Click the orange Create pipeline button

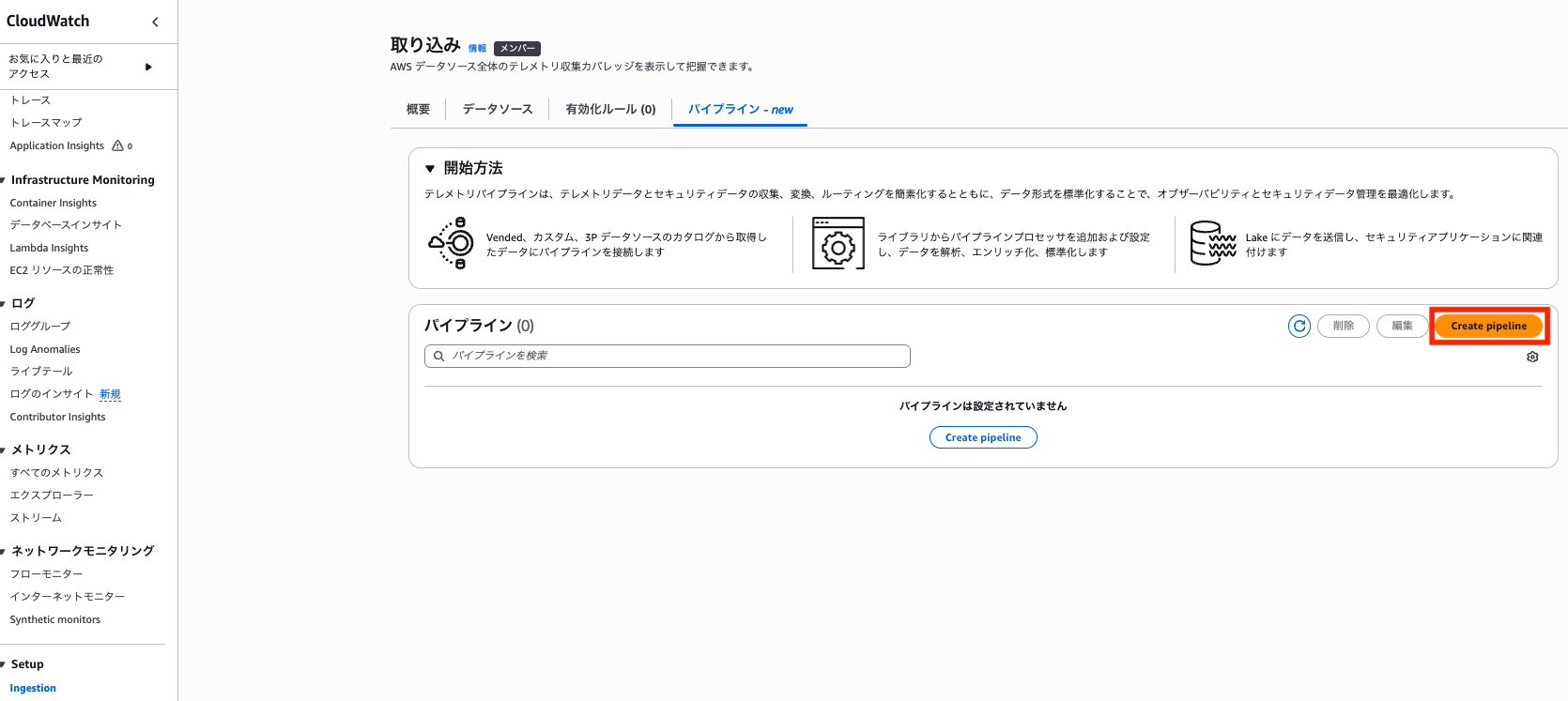pyautogui.click(x=1488, y=326)
